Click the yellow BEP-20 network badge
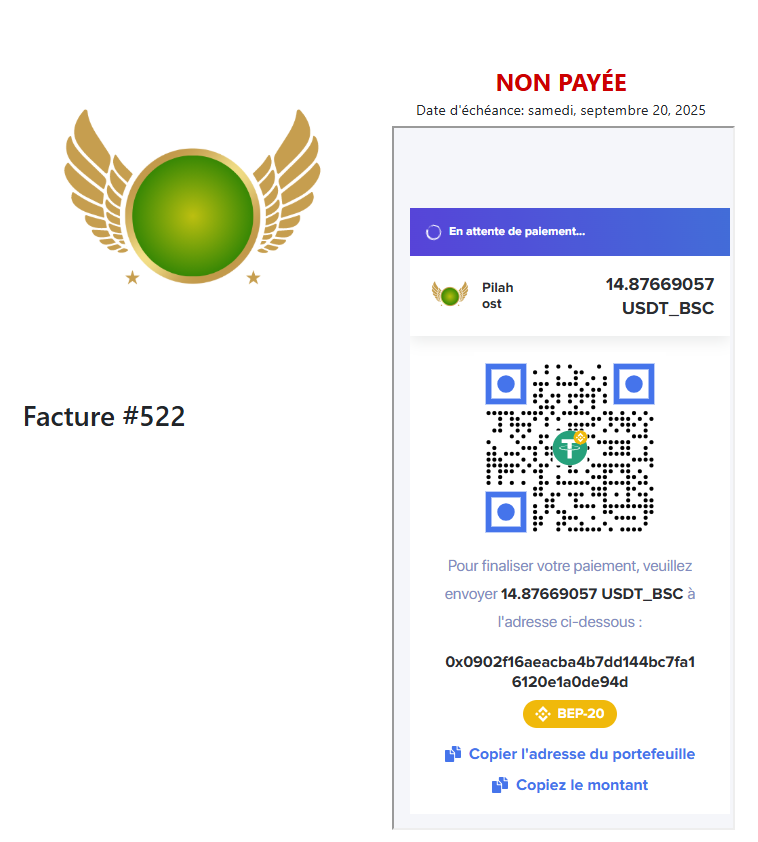 570,714
